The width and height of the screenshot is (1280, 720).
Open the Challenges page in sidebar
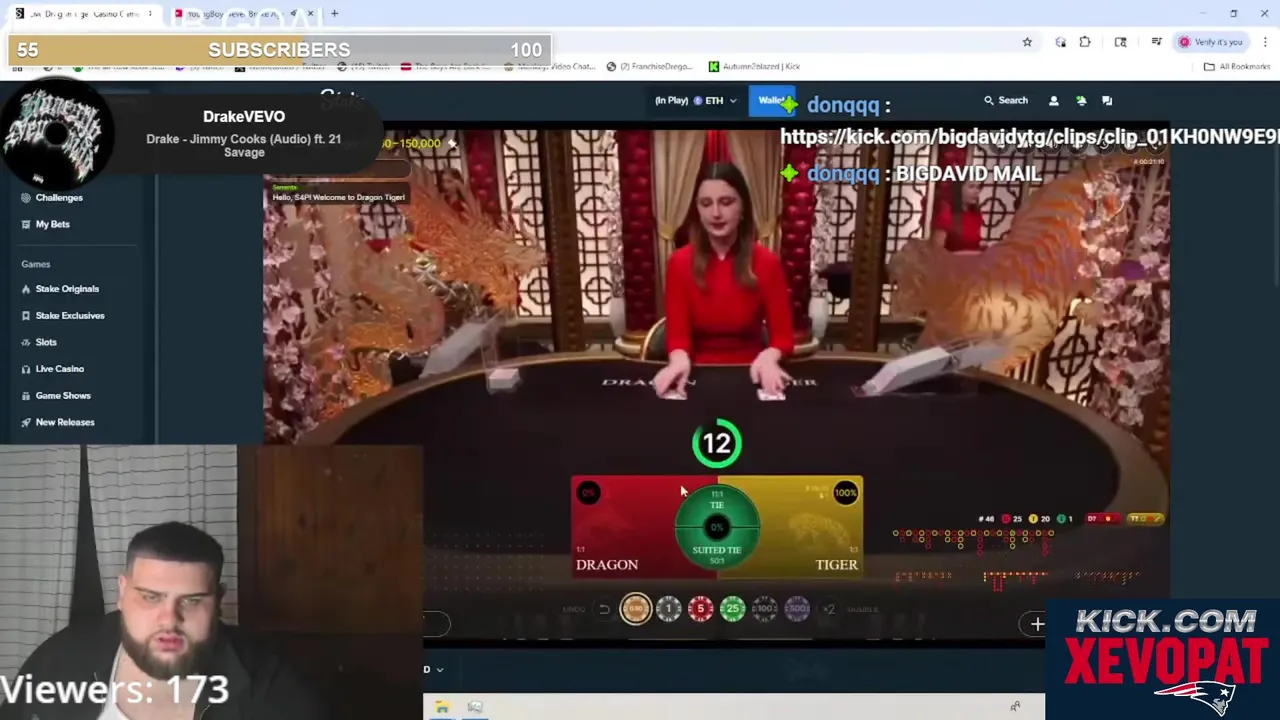tap(52, 197)
